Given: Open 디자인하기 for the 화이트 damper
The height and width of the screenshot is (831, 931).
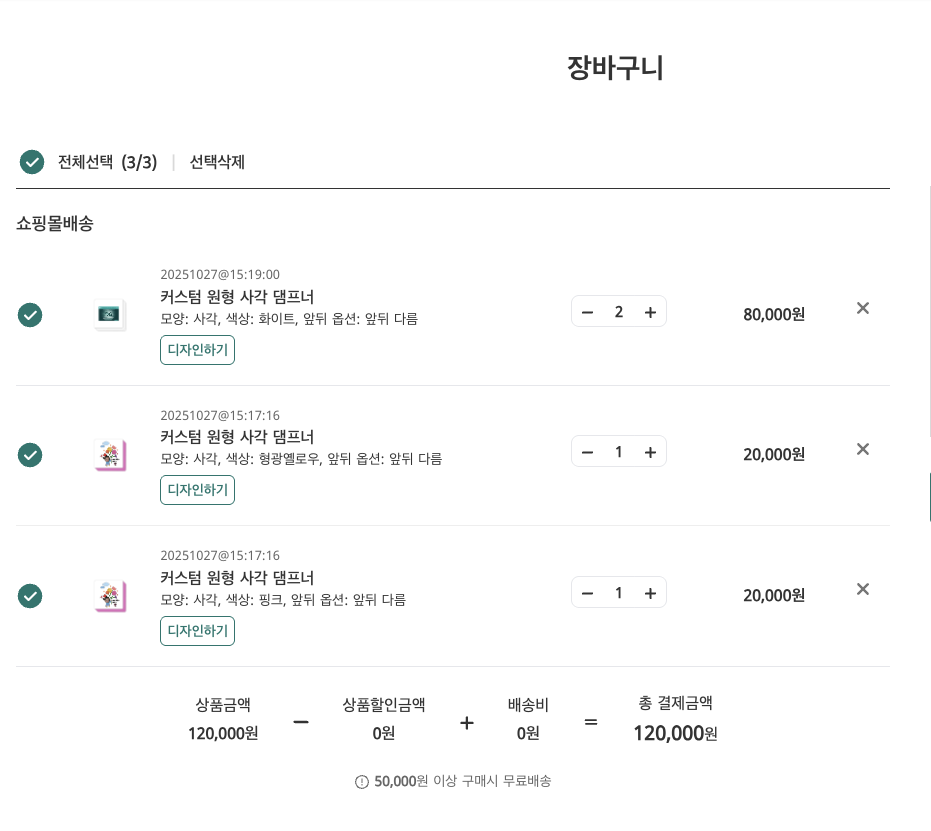Looking at the screenshot, I should (197, 350).
